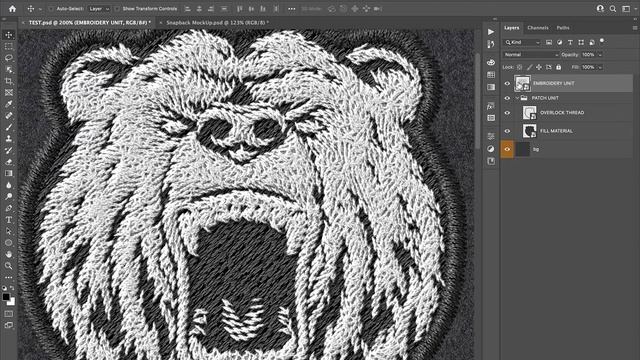The image size is (640, 360).
Task: Open the Actions panel play icon
Action: [x=491, y=32]
